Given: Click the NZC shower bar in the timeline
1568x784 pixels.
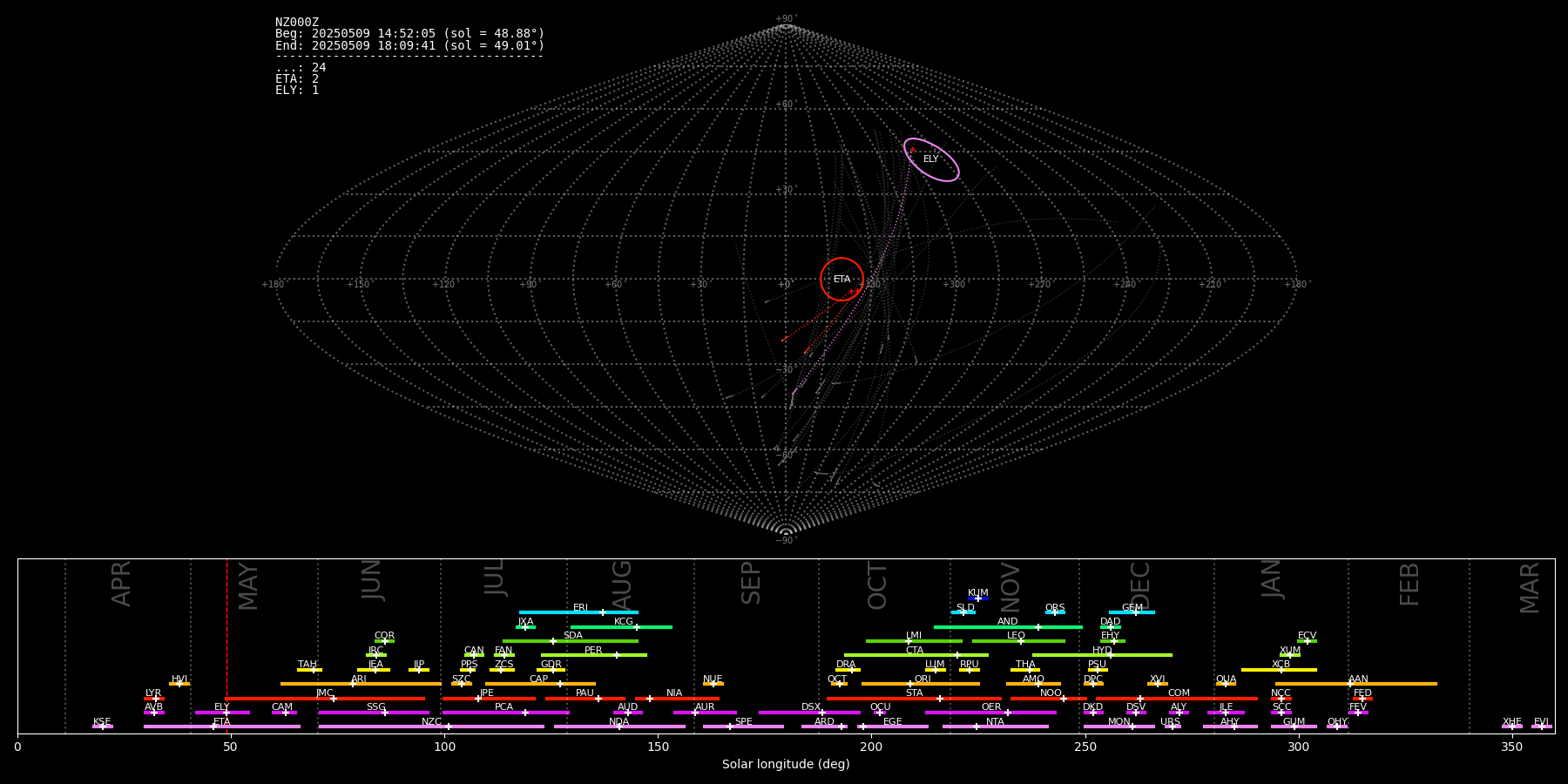Looking at the screenshot, I should [x=431, y=727].
